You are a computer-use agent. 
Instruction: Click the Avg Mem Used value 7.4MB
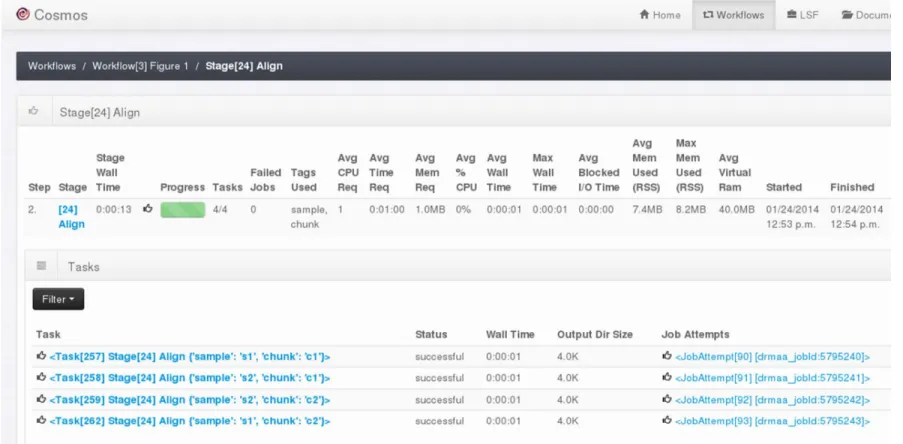pos(647,210)
